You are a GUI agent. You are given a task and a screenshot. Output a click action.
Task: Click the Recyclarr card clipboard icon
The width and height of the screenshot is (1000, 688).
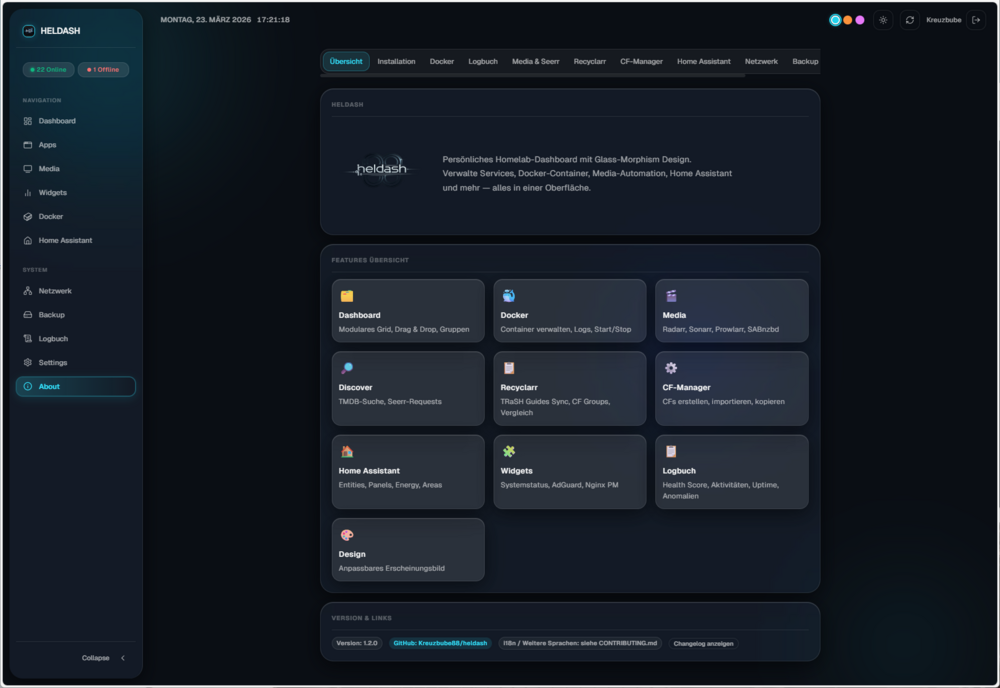(x=508, y=368)
